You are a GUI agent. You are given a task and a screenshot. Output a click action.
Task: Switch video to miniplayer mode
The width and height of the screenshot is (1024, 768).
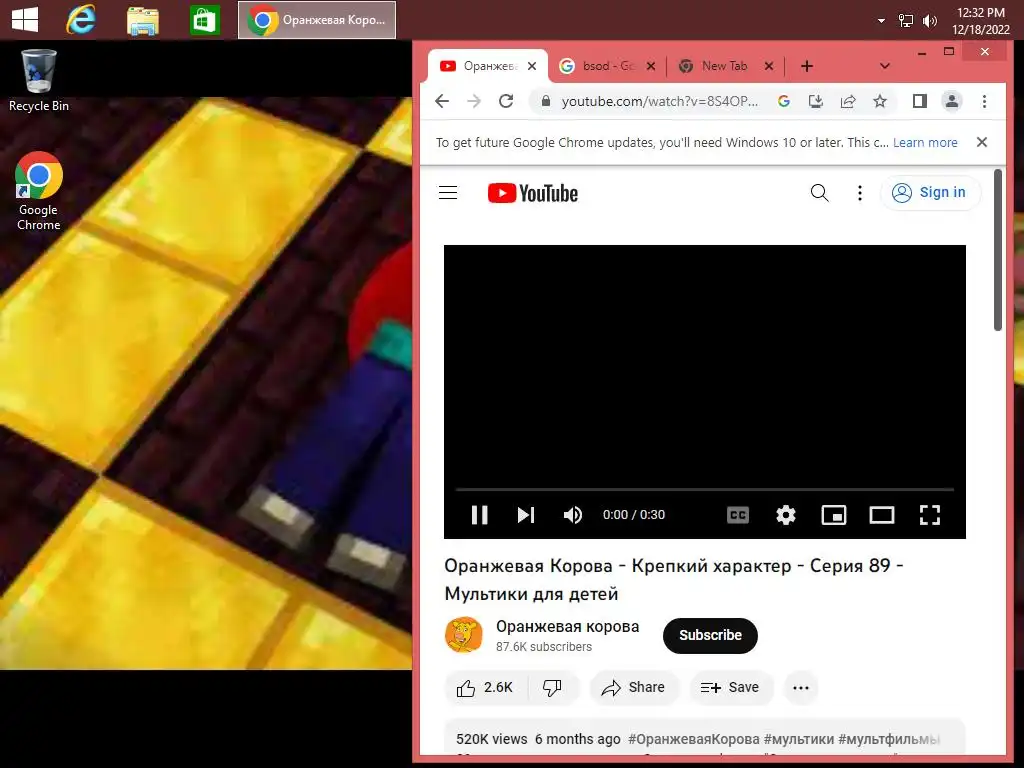[834, 515]
